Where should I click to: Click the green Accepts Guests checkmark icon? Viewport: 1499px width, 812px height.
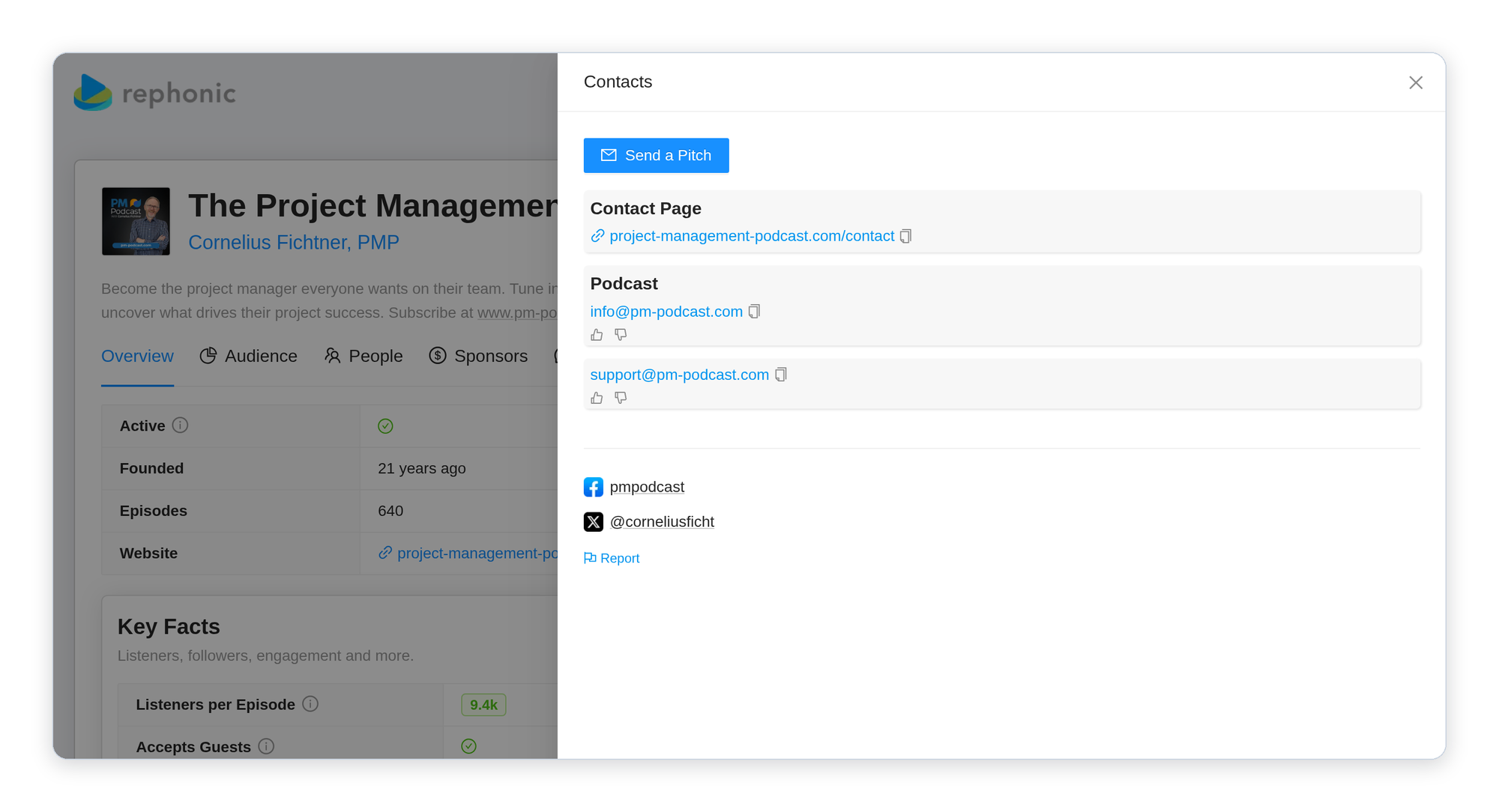click(468, 746)
